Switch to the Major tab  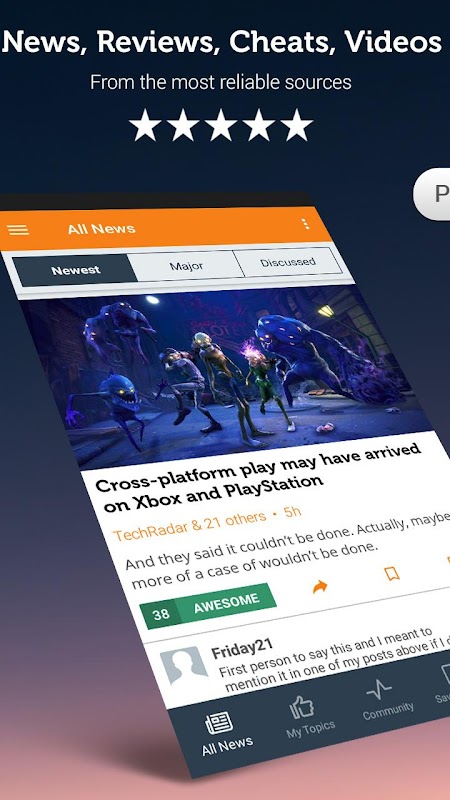point(186,266)
